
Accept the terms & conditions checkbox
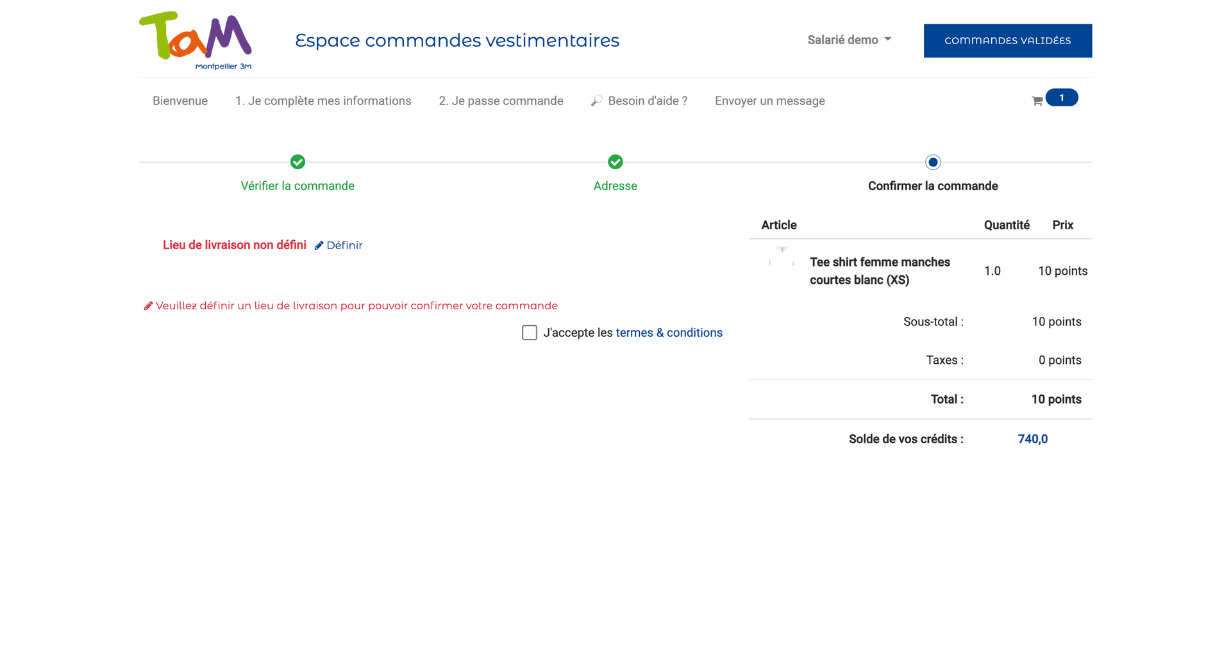click(x=530, y=333)
